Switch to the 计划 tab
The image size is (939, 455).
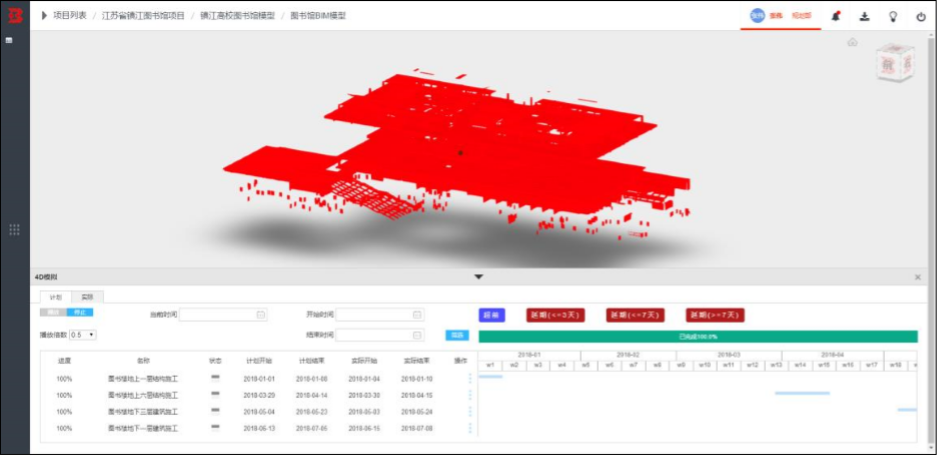click(56, 297)
